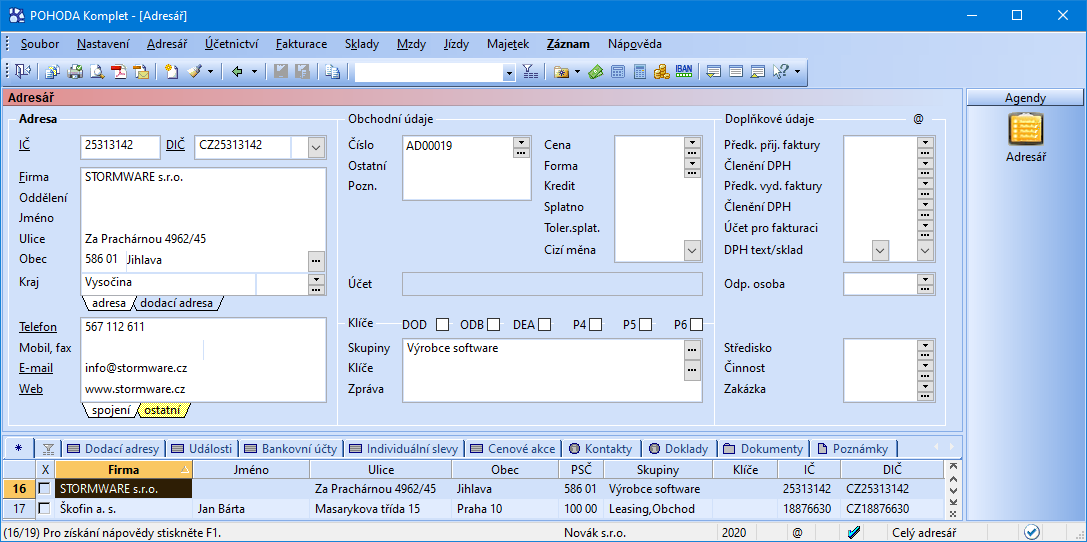Open dropdown arrow beside the brush icon
Image resolution: width=1087 pixels, height=542 pixels.
coord(210,71)
